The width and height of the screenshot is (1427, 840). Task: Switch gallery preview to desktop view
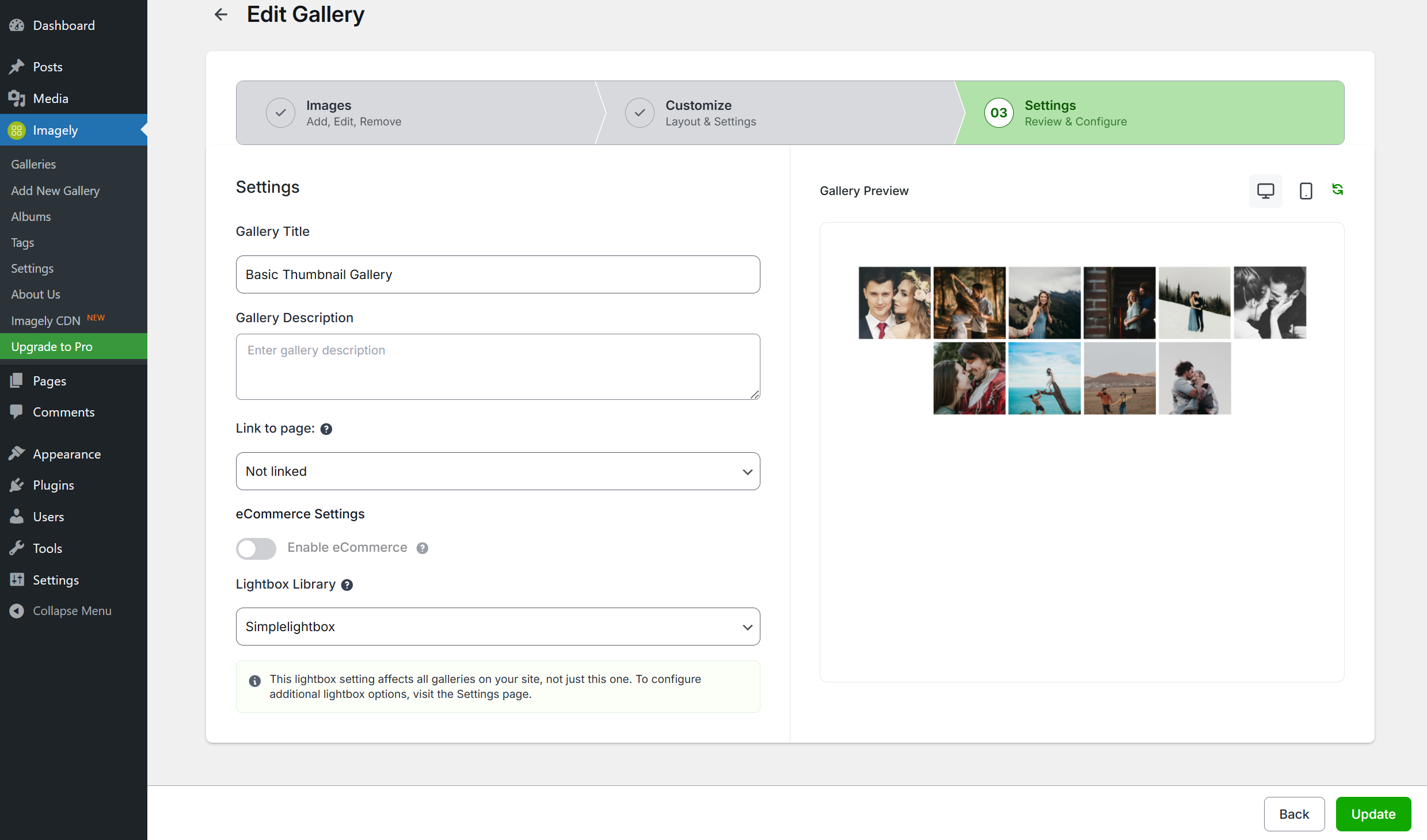point(1265,190)
